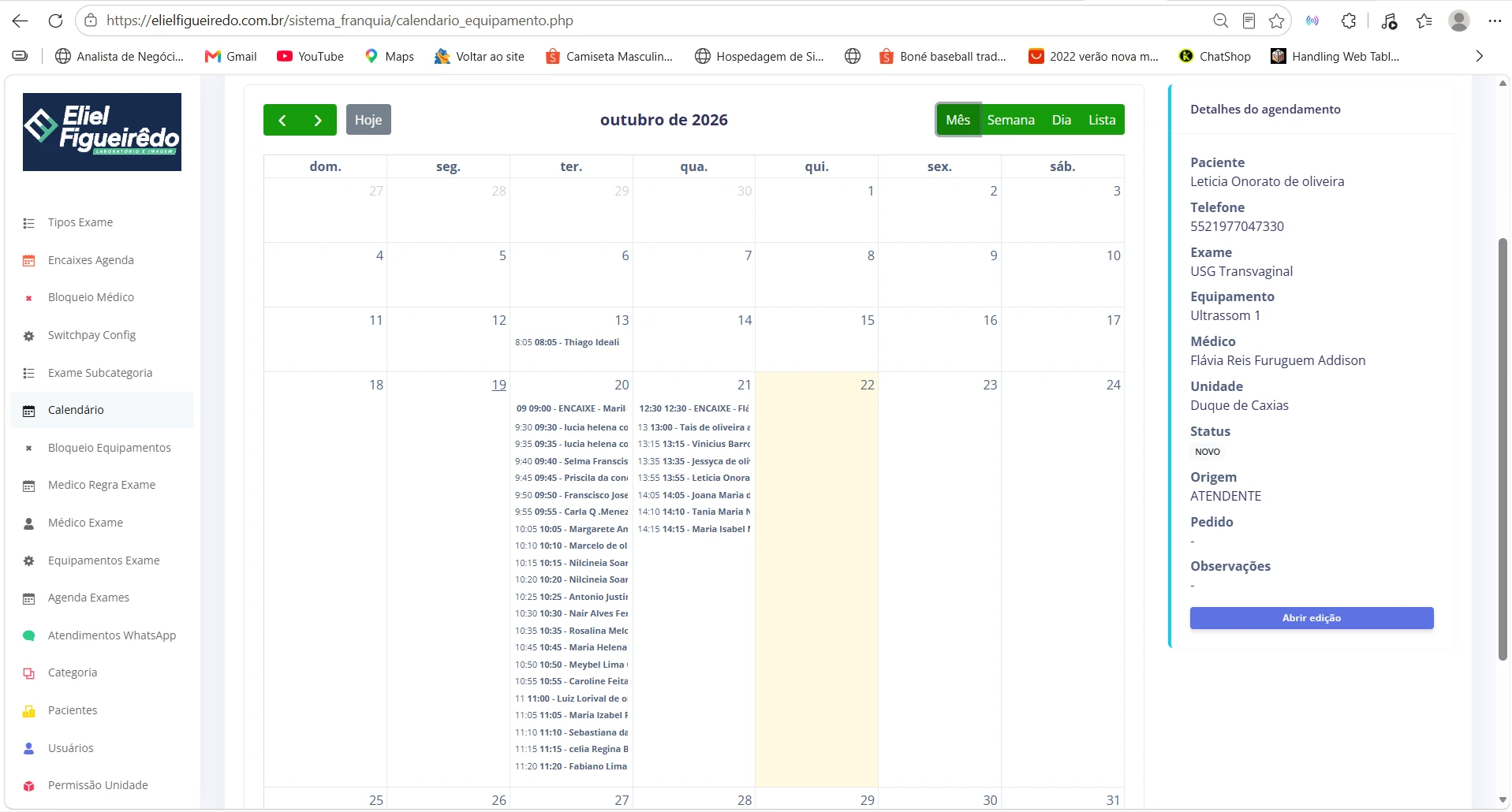Open Tipos Exame list icon in sidebar
1512x812 pixels.
pyautogui.click(x=29, y=223)
